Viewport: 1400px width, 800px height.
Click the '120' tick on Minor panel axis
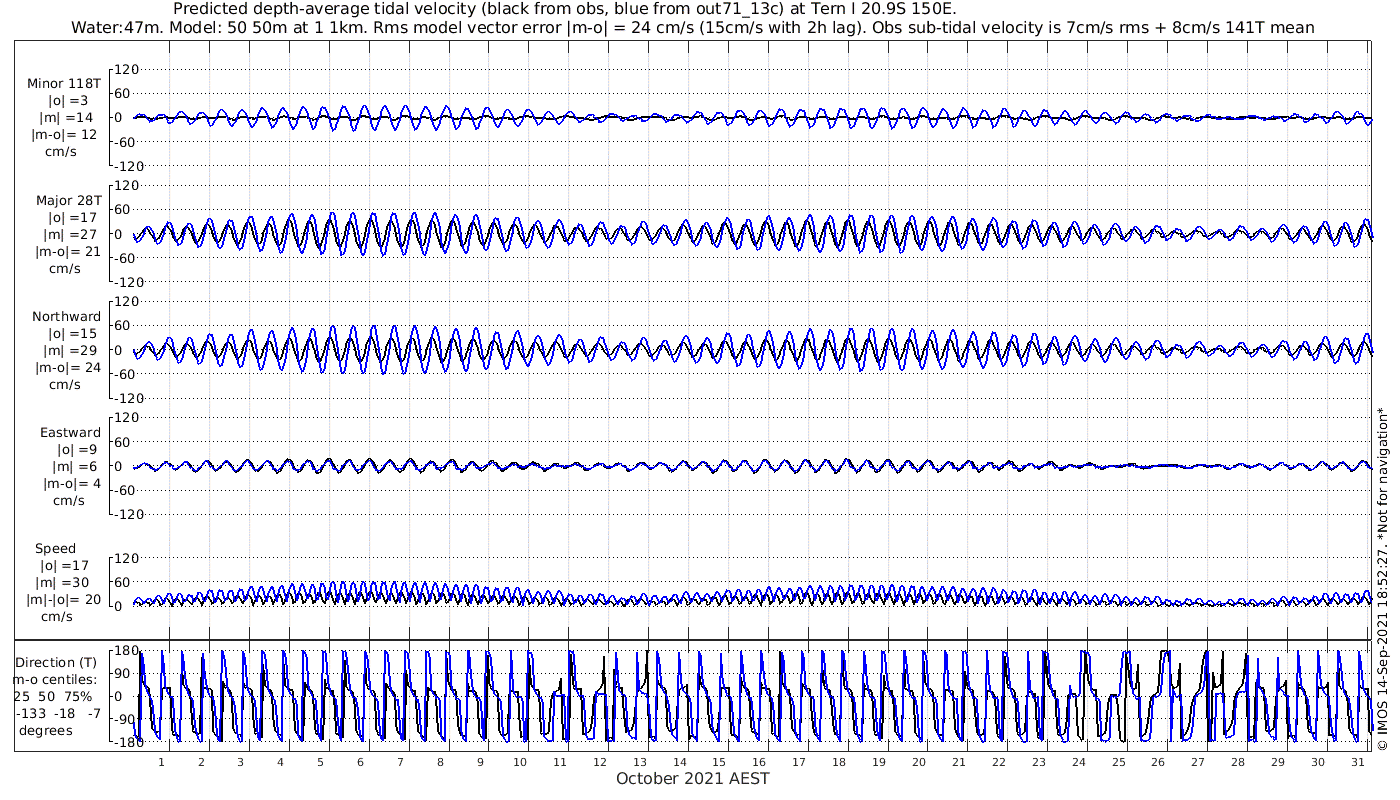pos(124,69)
